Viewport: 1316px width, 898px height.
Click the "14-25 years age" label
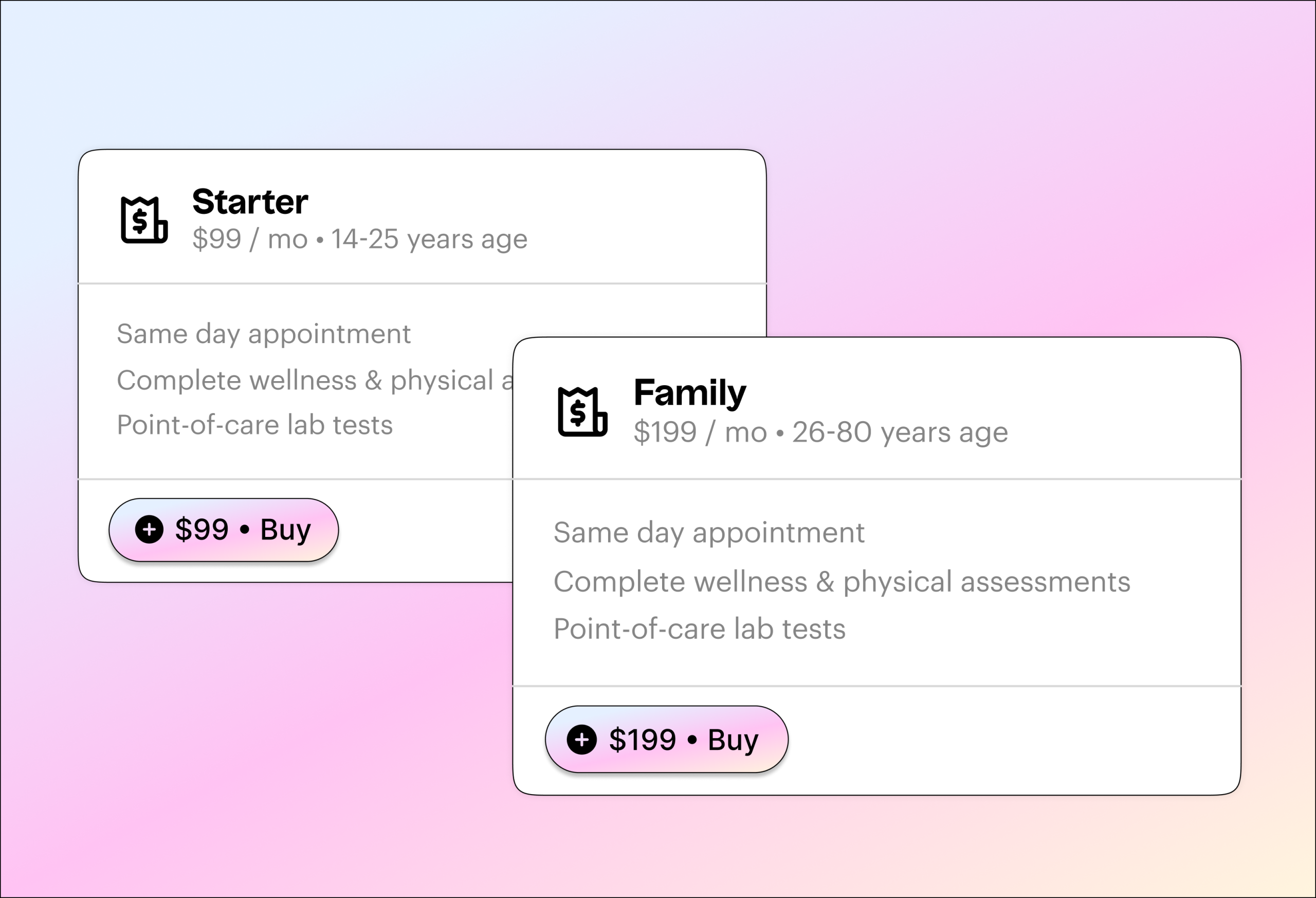click(429, 239)
